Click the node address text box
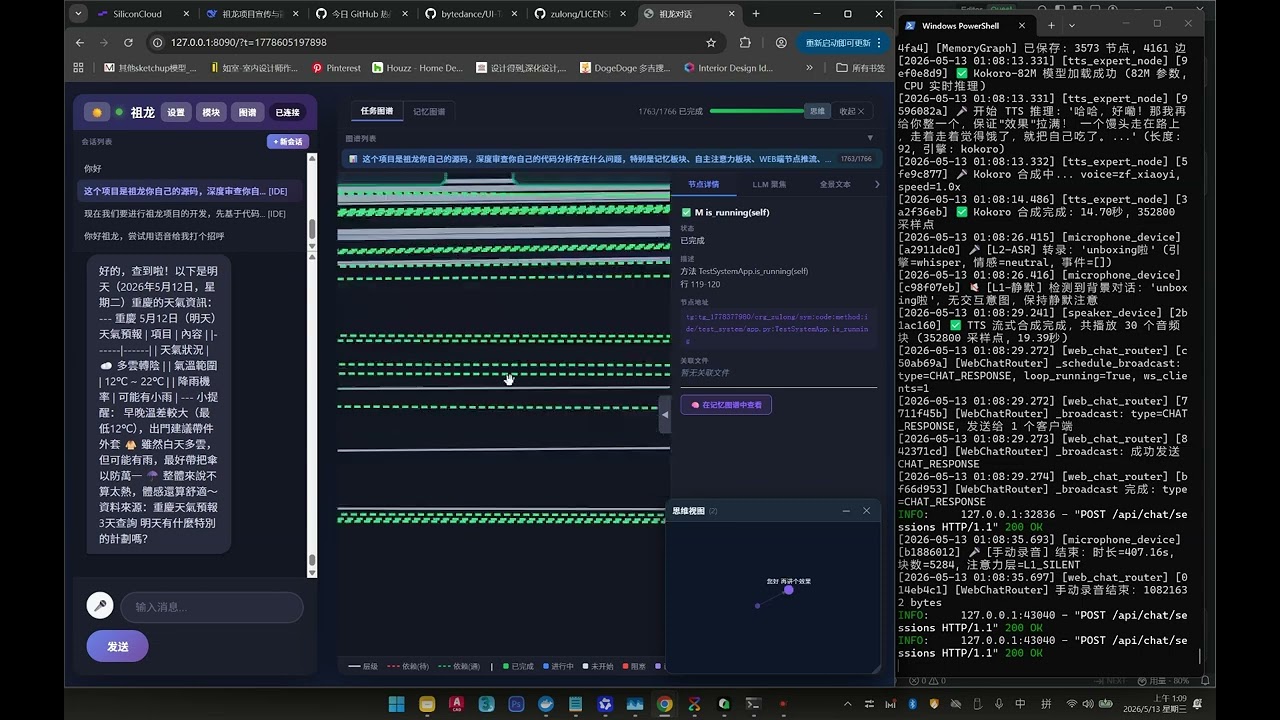Image resolution: width=1280 pixels, height=720 pixels. pyautogui.click(x=778, y=328)
